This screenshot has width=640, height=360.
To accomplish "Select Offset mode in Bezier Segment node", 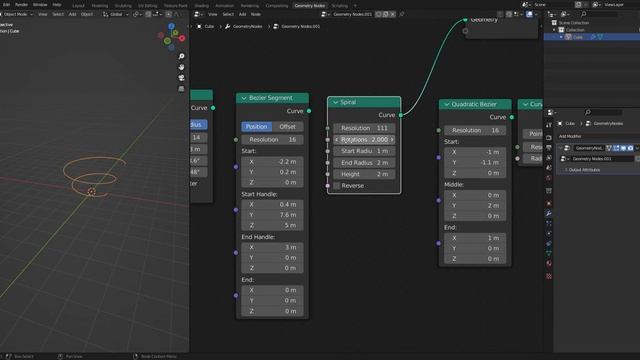I will click(x=287, y=127).
